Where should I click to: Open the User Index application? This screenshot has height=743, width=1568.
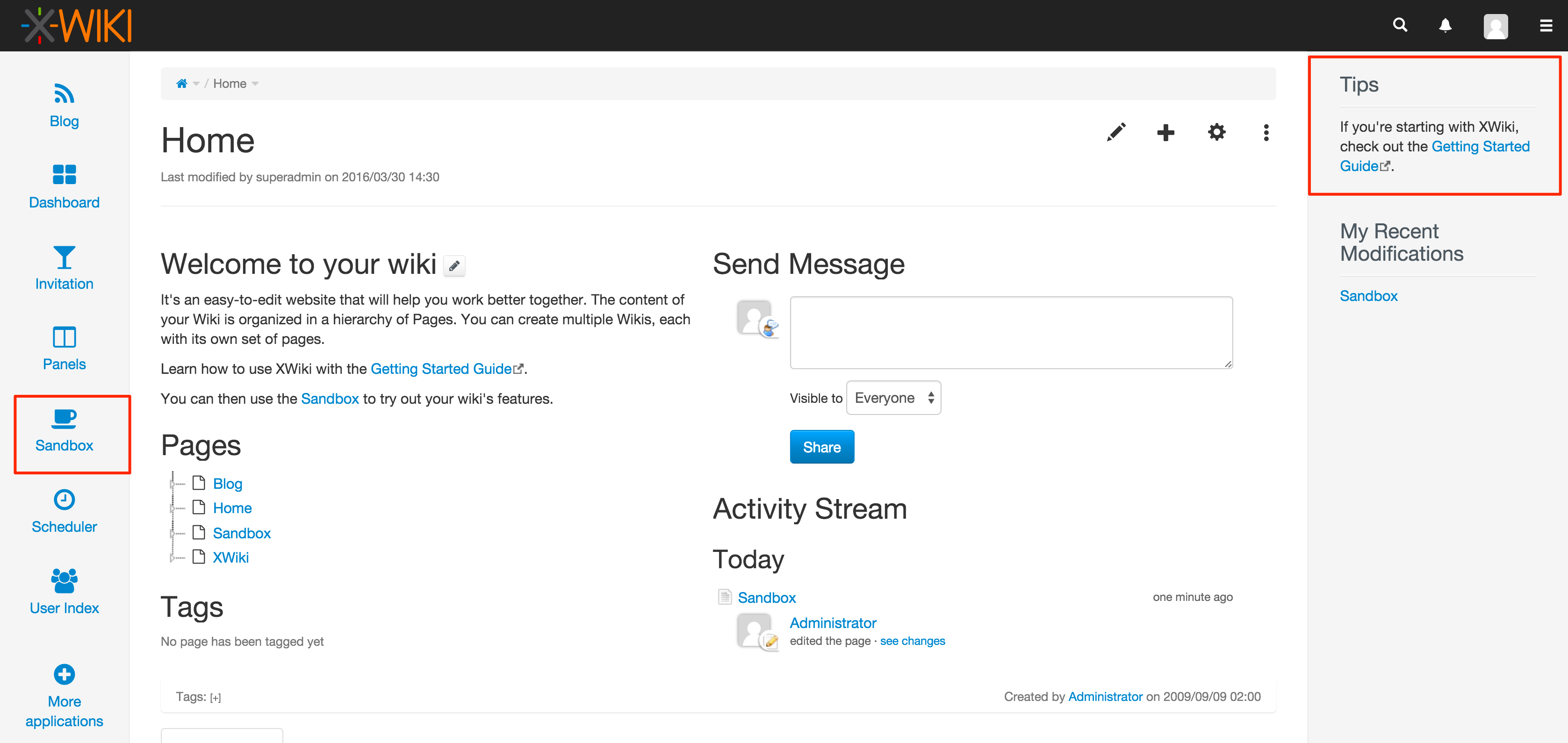pos(64,593)
